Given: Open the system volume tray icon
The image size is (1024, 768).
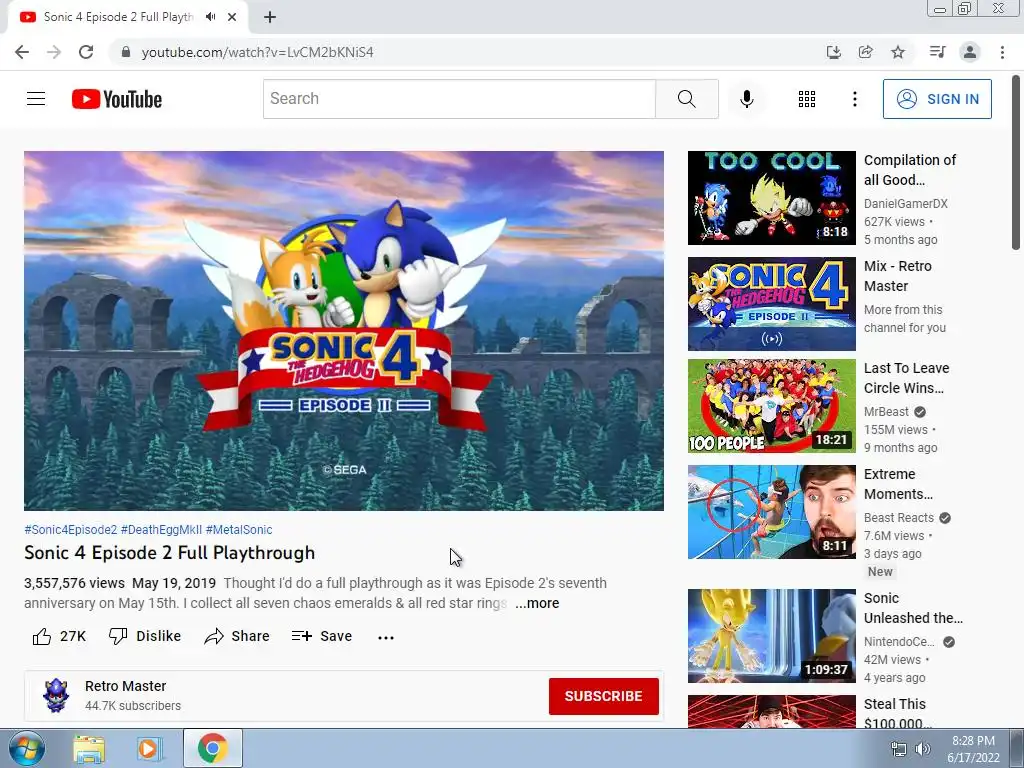Looking at the screenshot, I should 923,749.
